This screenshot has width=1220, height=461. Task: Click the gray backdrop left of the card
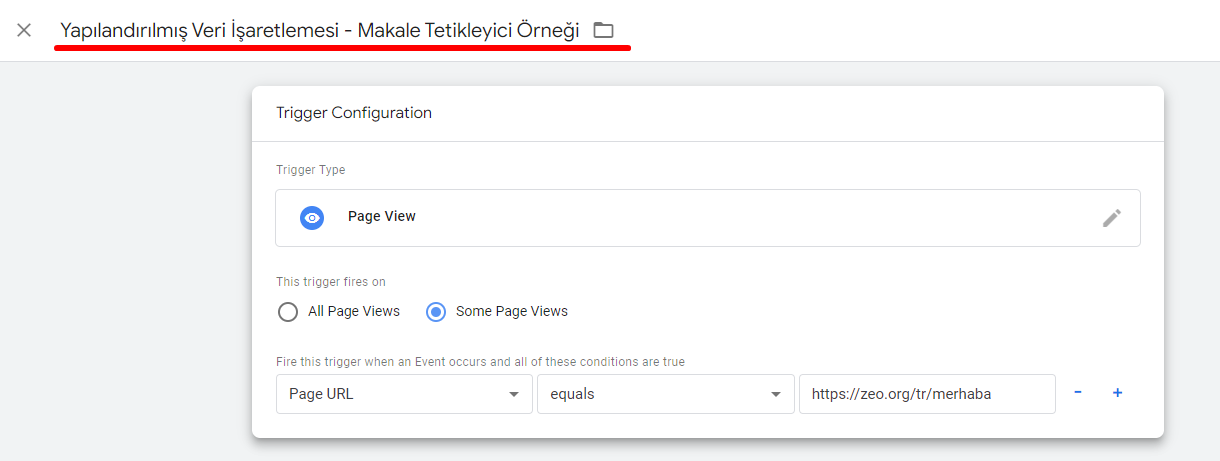coord(125,260)
